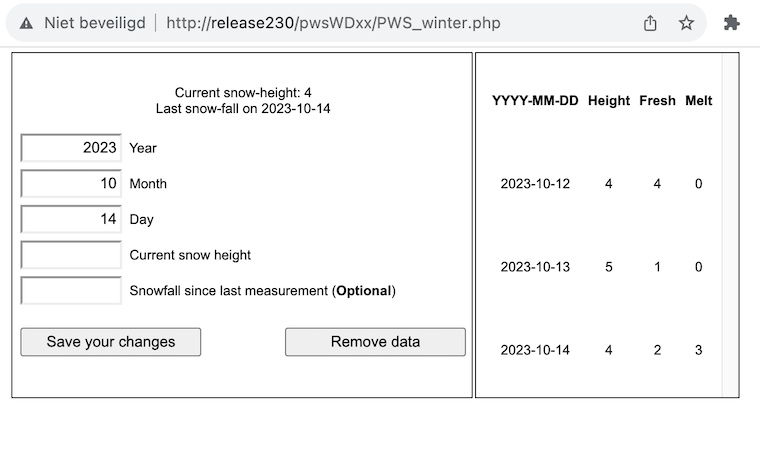Screen dimensions: 760x456
Task: Open the extensions puzzle piece icon
Action: click(731, 23)
